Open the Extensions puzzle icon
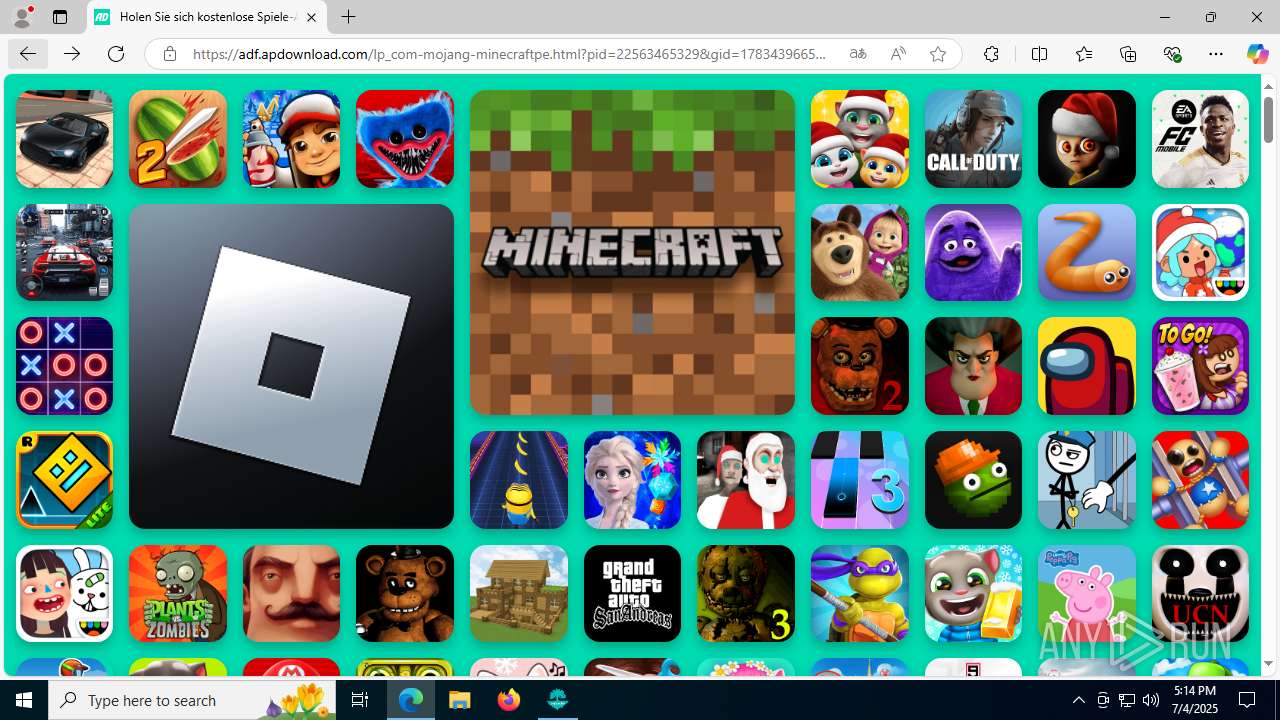 [x=991, y=54]
